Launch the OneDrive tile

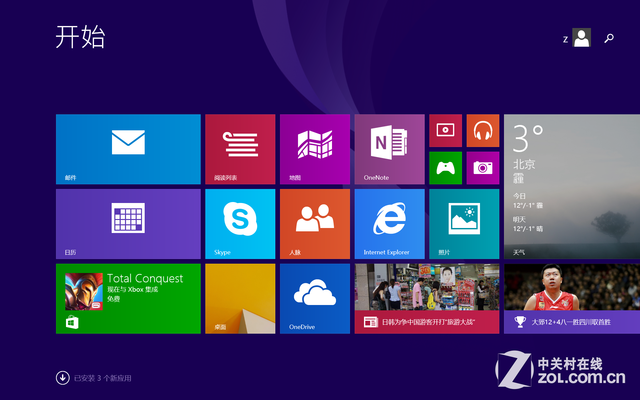click(315, 298)
